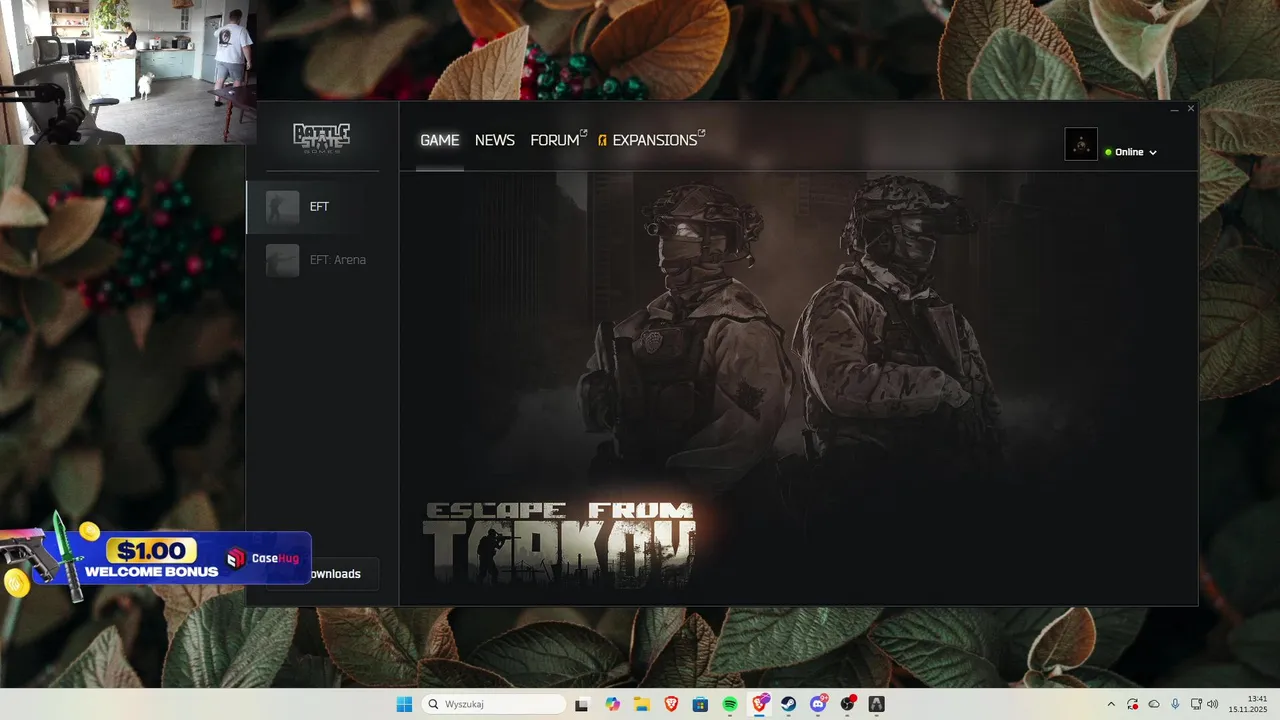The image size is (1280, 720).
Task: Open Spotify from the taskbar
Action: [x=730, y=704]
